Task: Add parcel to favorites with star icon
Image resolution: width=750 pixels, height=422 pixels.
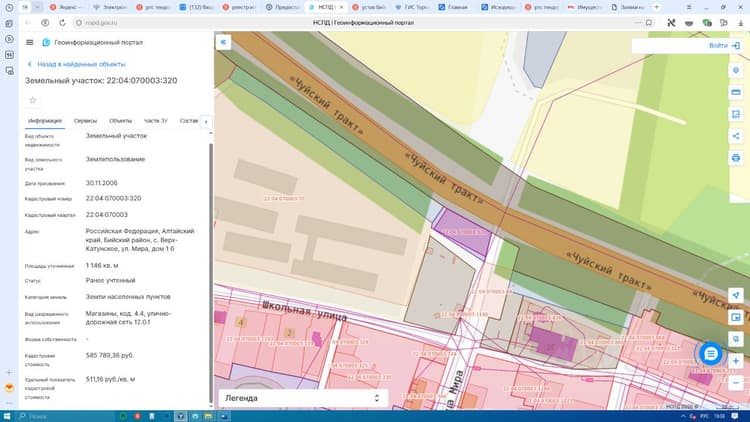Action: [x=33, y=100]
